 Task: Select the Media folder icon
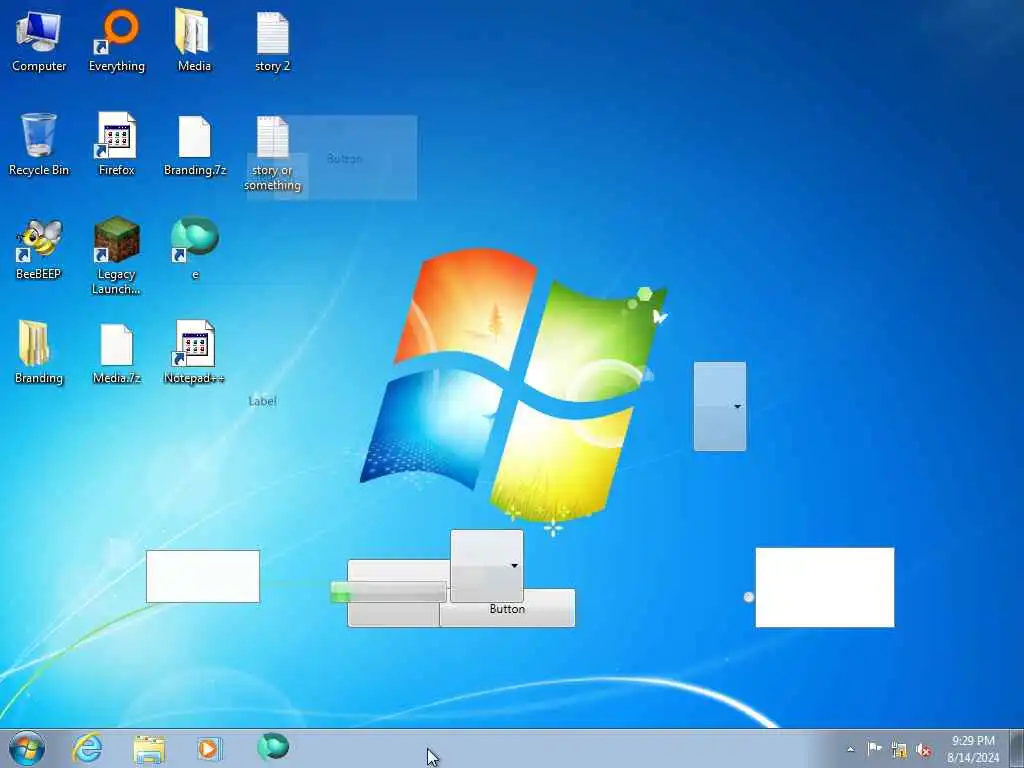194,41
